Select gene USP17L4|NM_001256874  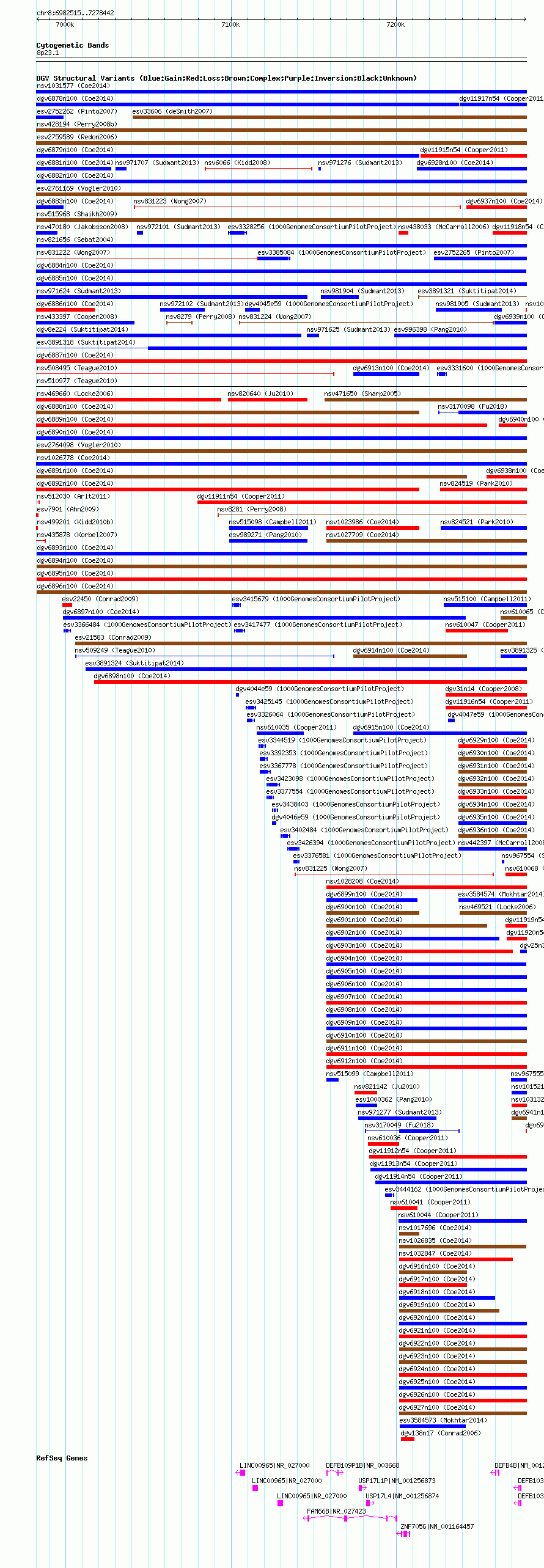pos(402,1496)
